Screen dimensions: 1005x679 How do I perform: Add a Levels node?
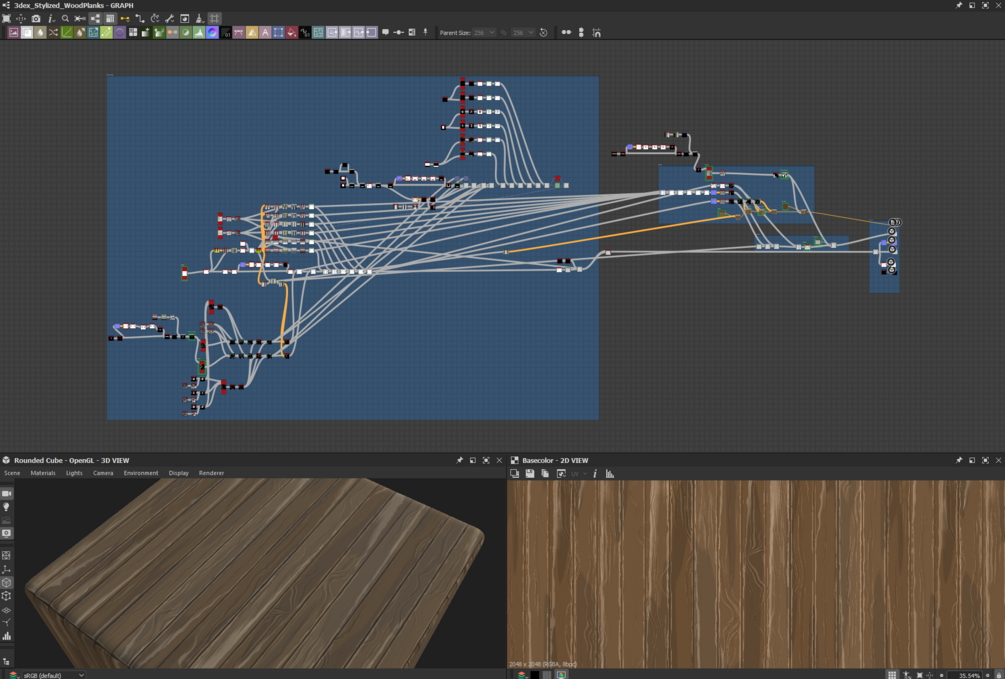(199, 32)
